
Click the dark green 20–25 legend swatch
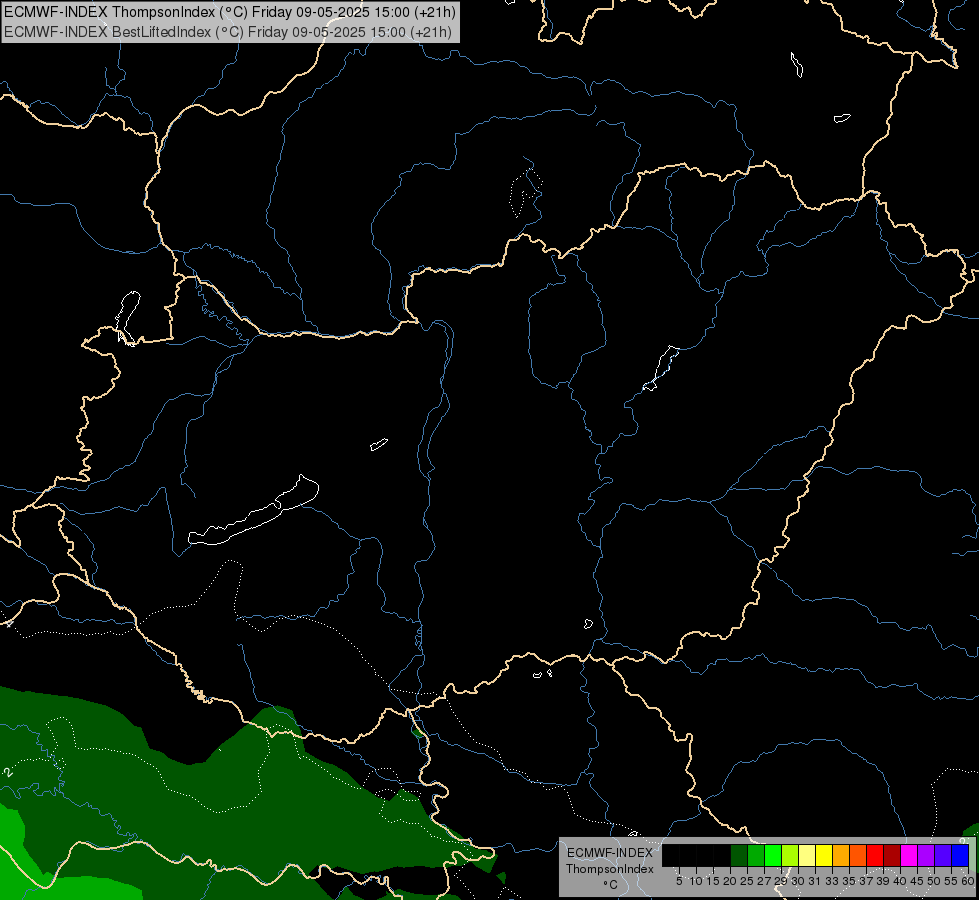pos(739,855)
